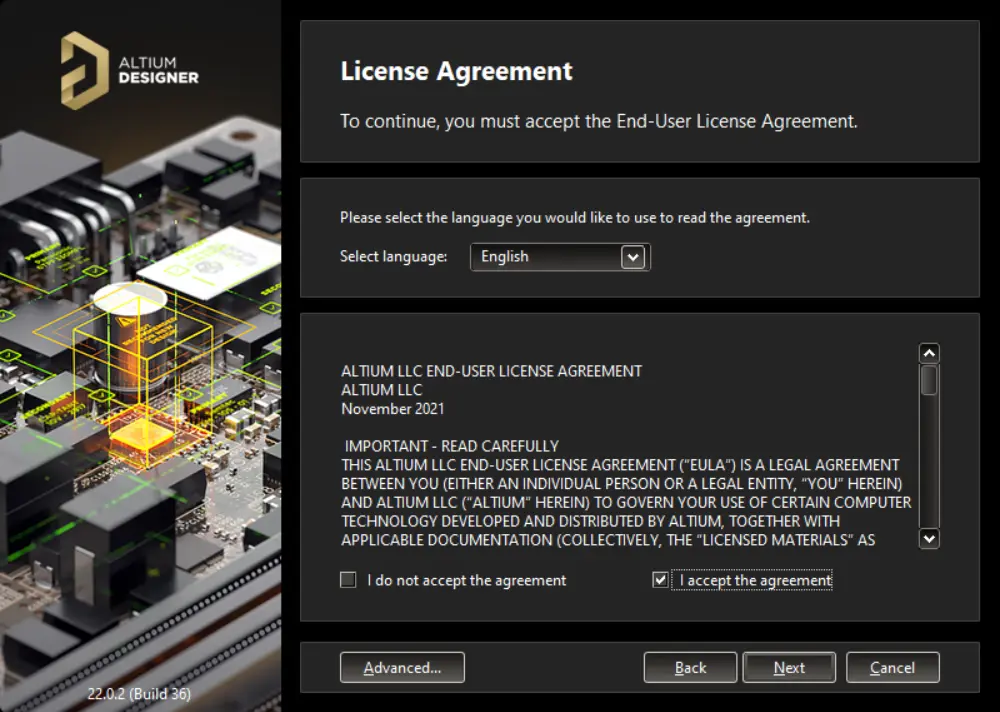
Task: Click 'Please select the language' instruction text
Action: coord(575,218)
